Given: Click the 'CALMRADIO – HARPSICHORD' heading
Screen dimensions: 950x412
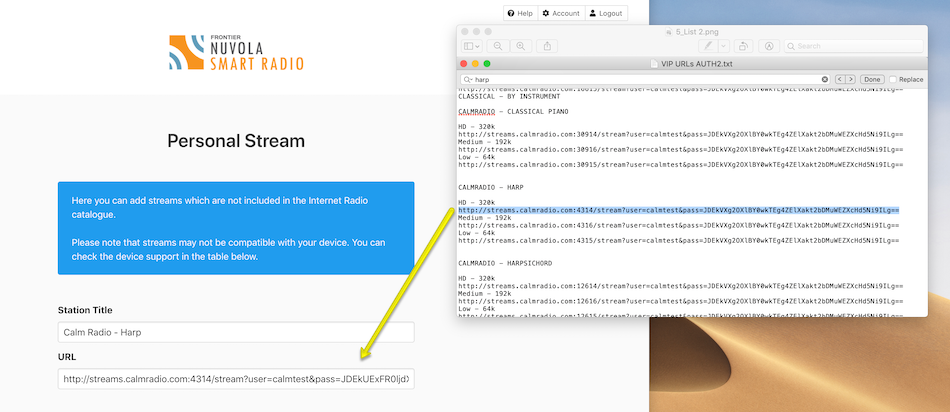Looking at the screenshot, I should (x=505, y=264).
